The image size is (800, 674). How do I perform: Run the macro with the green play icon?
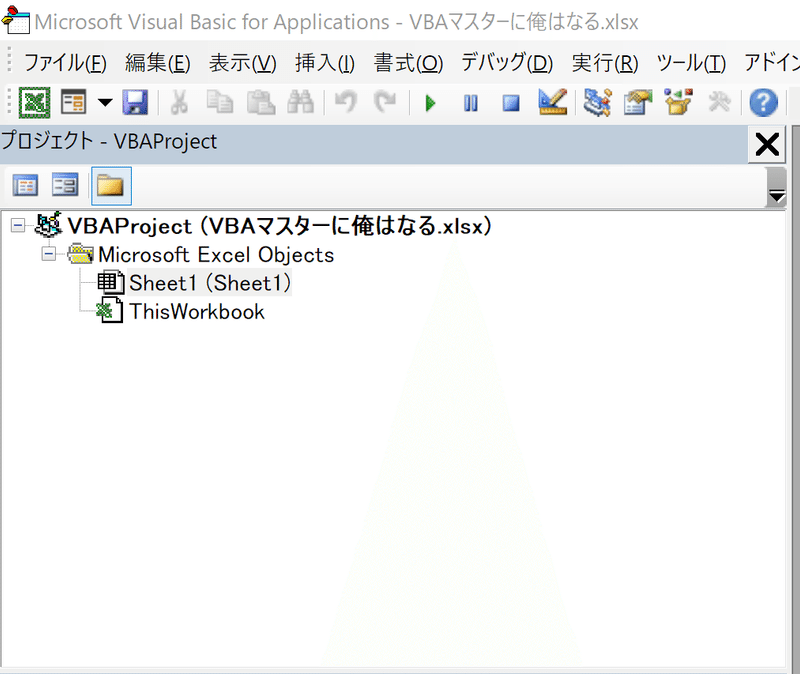pos(430,104)
